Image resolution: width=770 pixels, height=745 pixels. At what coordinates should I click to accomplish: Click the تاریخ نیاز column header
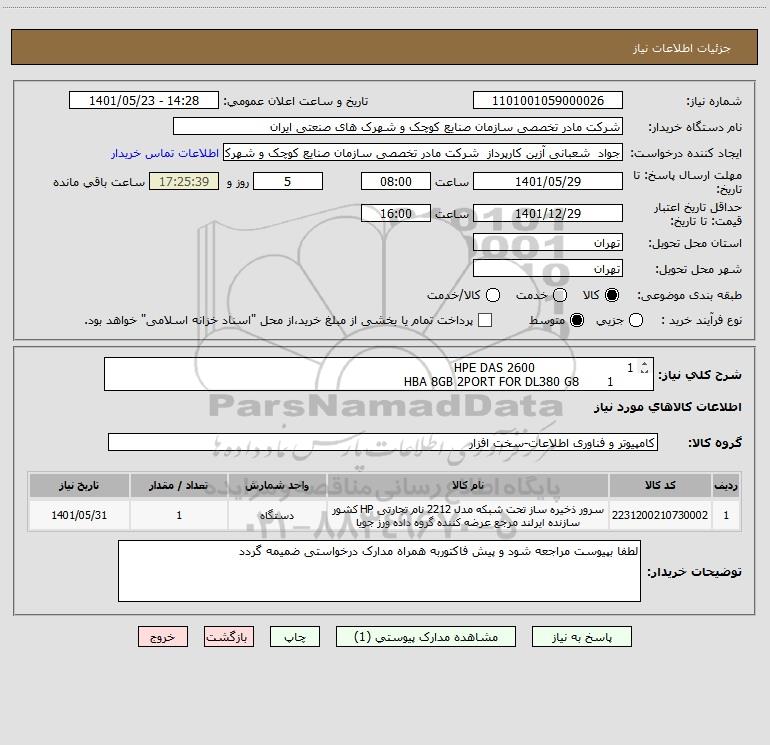click(x=79, y=485)
